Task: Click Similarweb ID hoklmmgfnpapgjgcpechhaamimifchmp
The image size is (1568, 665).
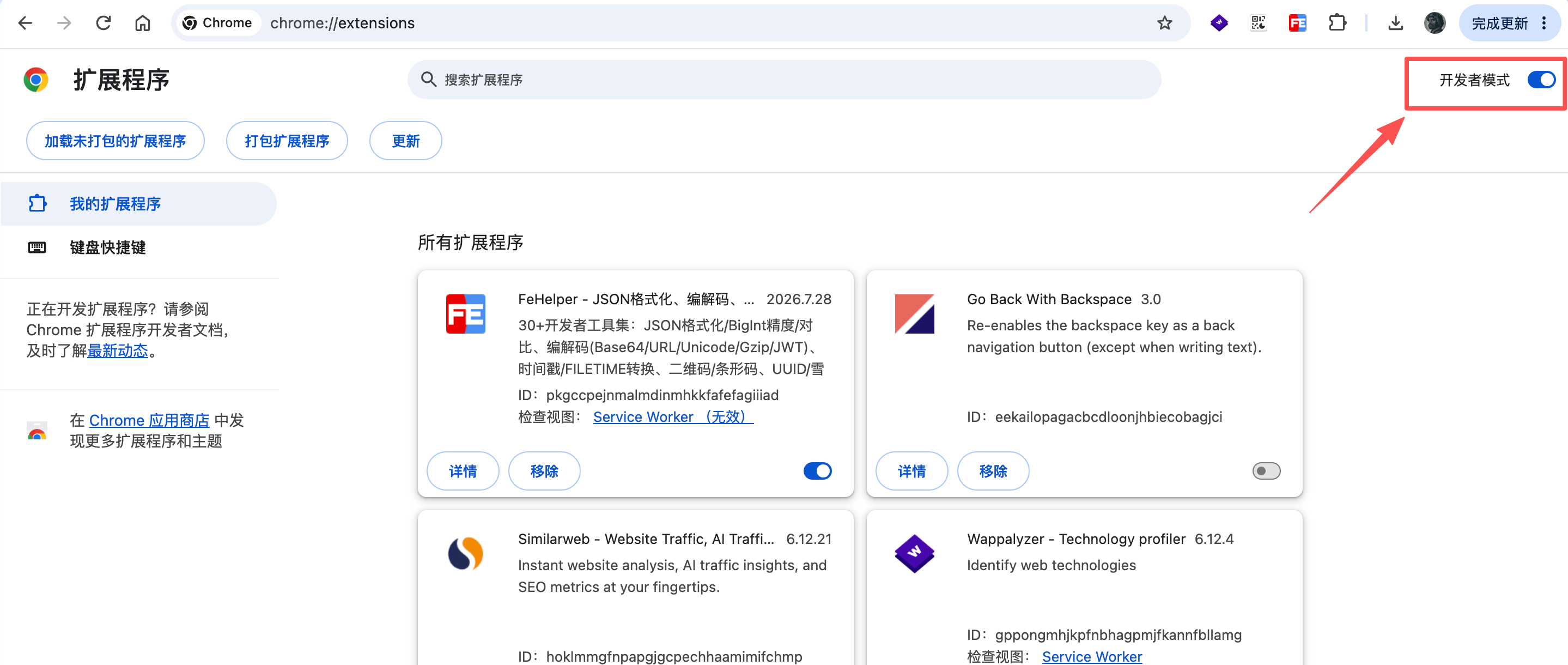Action: coord(674,656)
